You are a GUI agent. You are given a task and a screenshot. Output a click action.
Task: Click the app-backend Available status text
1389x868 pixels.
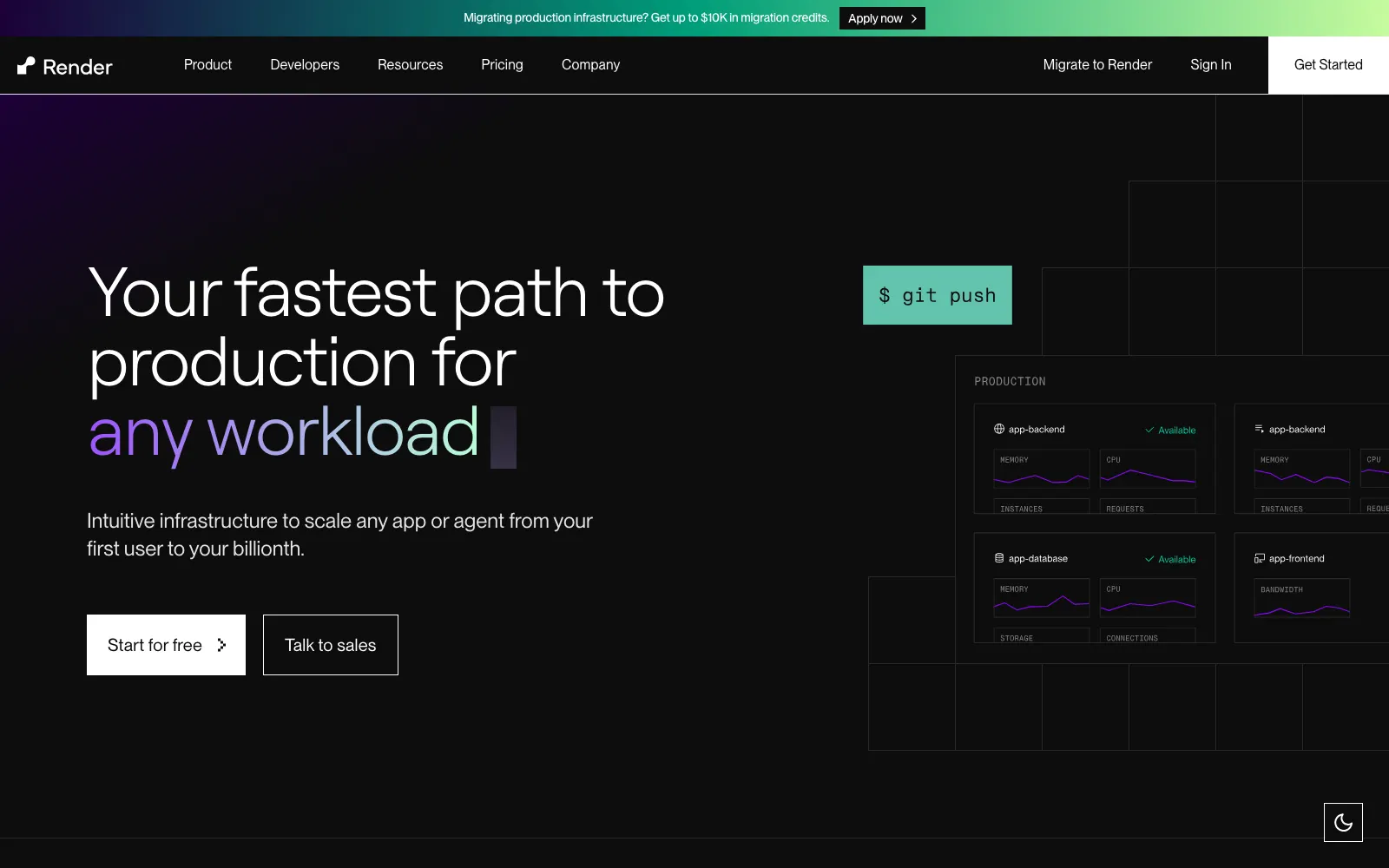click(1176, 430)
